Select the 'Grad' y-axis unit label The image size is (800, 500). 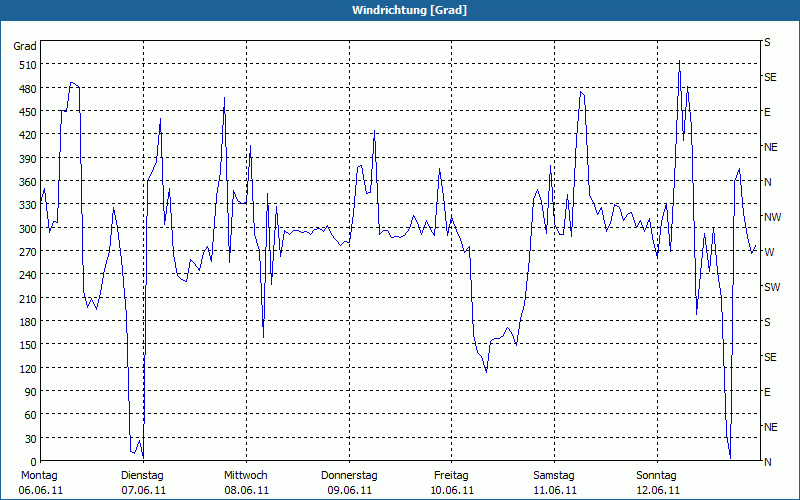[25, 46]
